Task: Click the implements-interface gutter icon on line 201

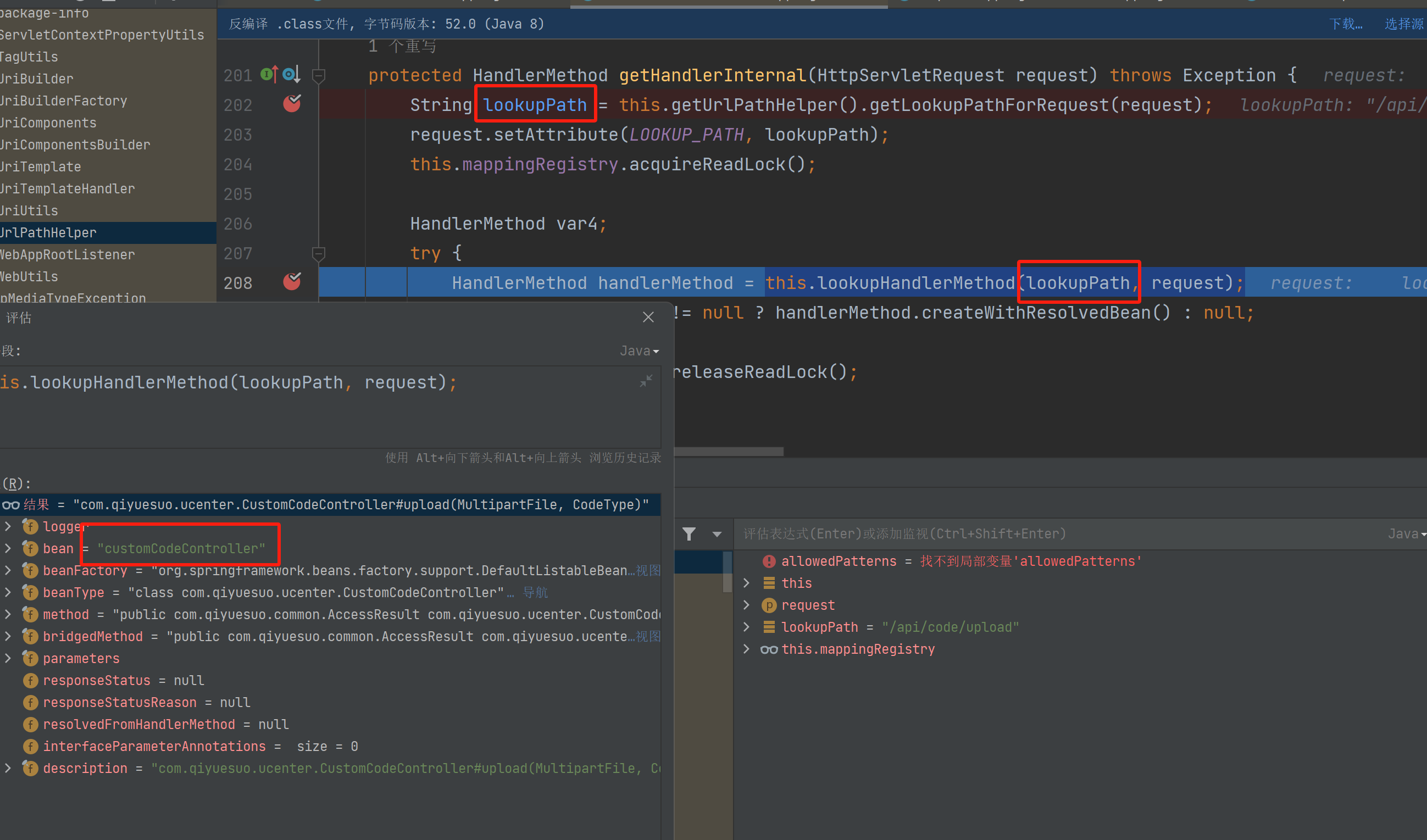Action: coord(269,74)
